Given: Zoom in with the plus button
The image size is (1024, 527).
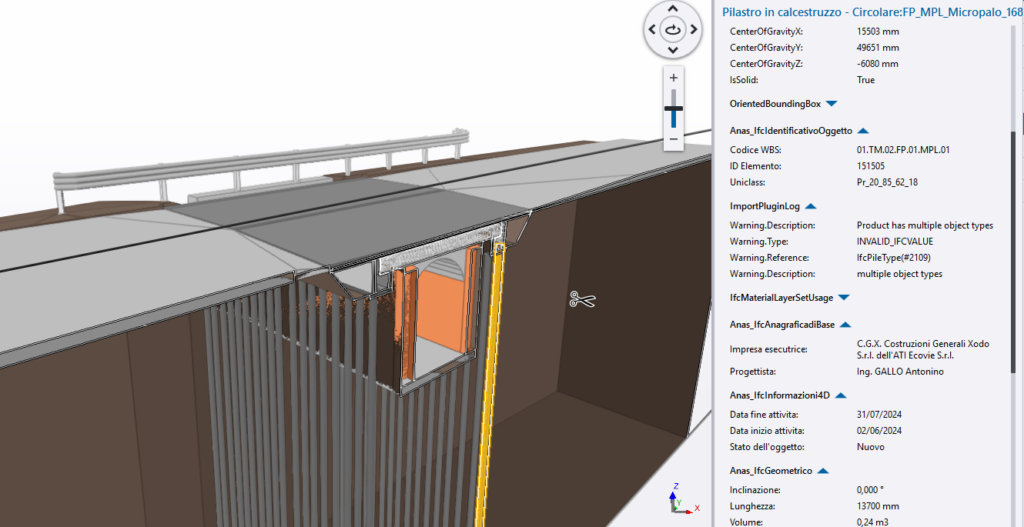Looking at the screenshot, I should 674,78.
